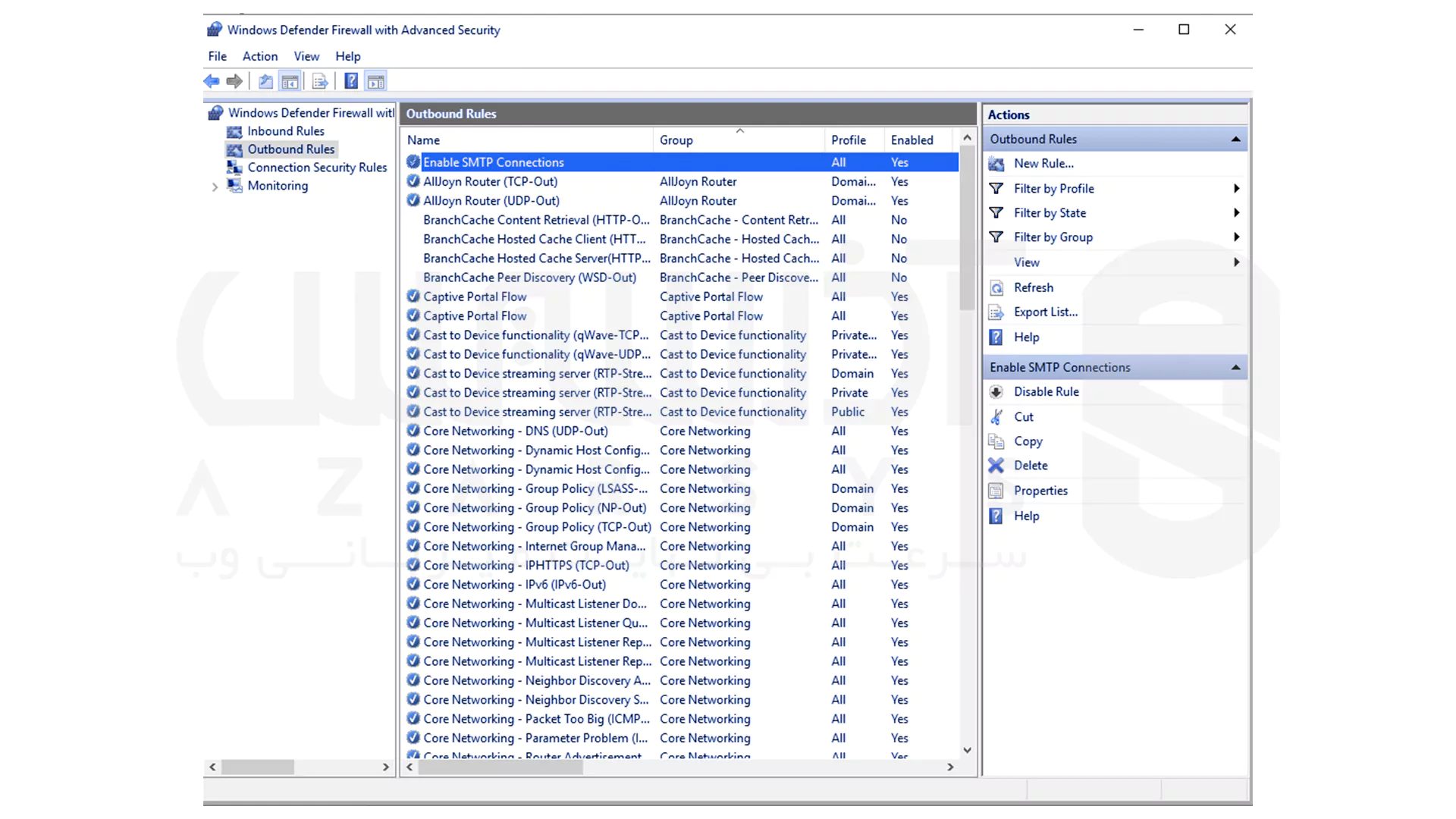Select Core Networking - Parameter Problem rule
Viewport: 1456px width, 819px height.
[682, 738]
